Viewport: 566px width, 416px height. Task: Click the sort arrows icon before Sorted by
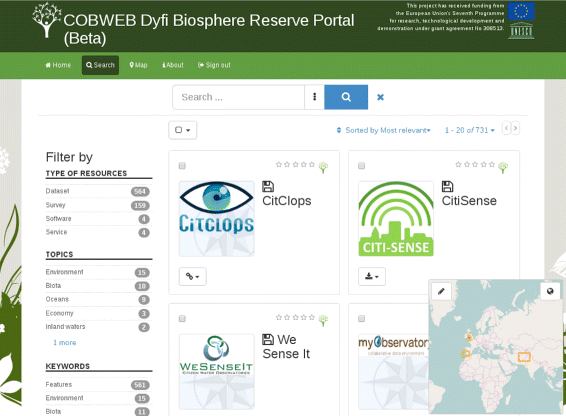[x=339, y=130]
